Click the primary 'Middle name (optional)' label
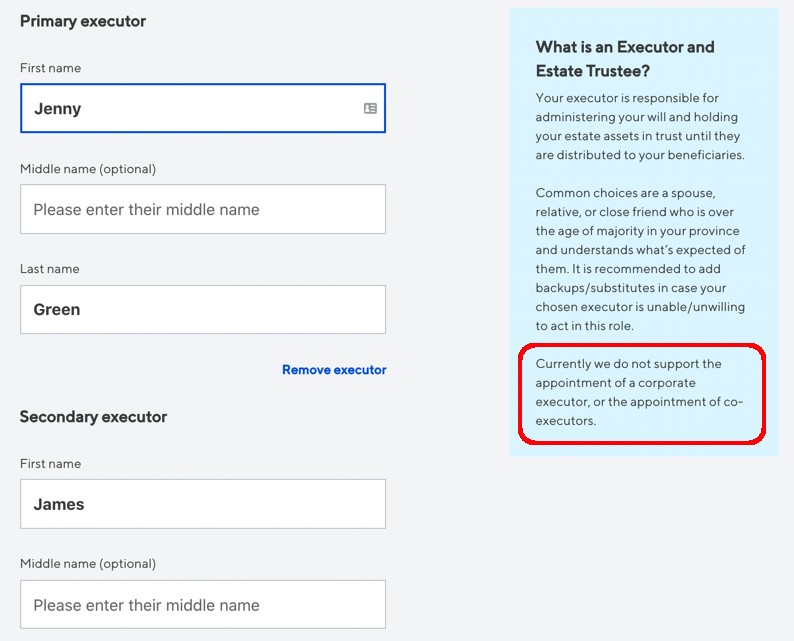The width and height of the screenshot is (794, 641). [x=88, y=169]
